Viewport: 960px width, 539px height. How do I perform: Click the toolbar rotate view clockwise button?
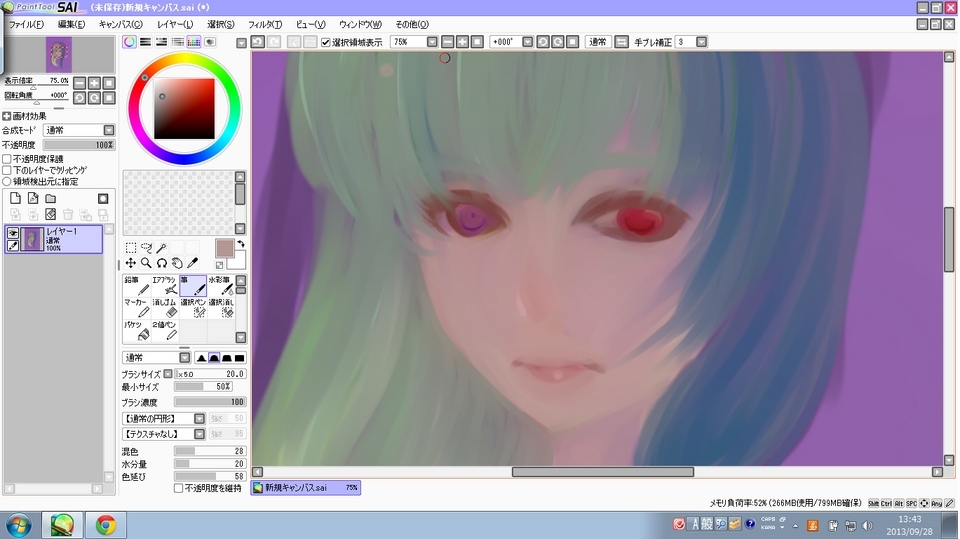click(x=558, y=42)
